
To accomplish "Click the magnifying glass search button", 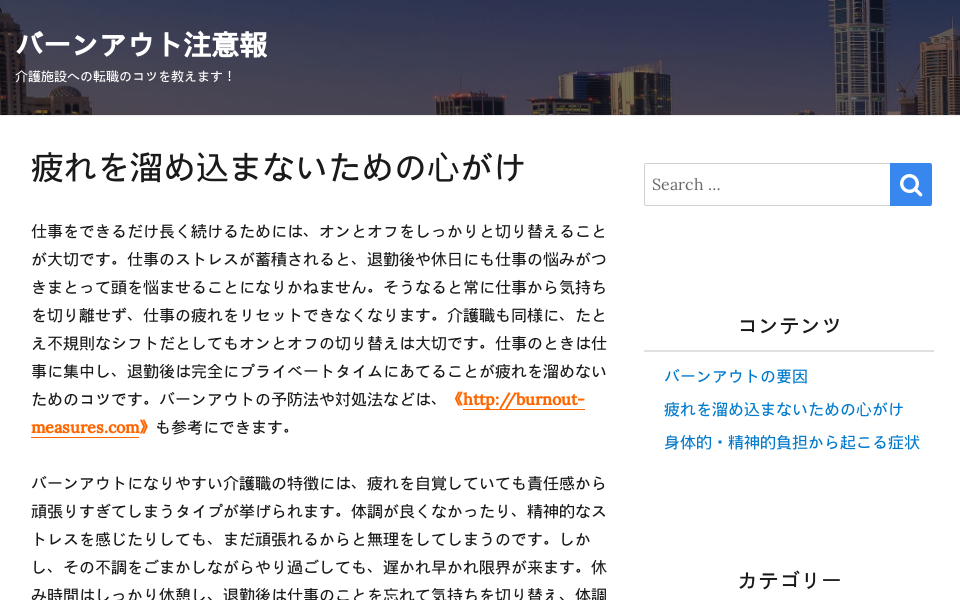I will click(x=910, y=185).
